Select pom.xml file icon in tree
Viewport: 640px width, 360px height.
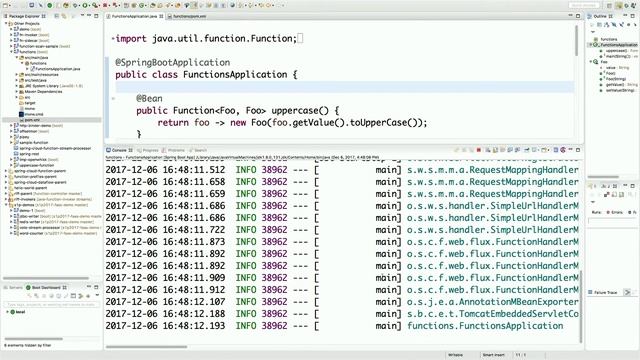pos(22,120)
